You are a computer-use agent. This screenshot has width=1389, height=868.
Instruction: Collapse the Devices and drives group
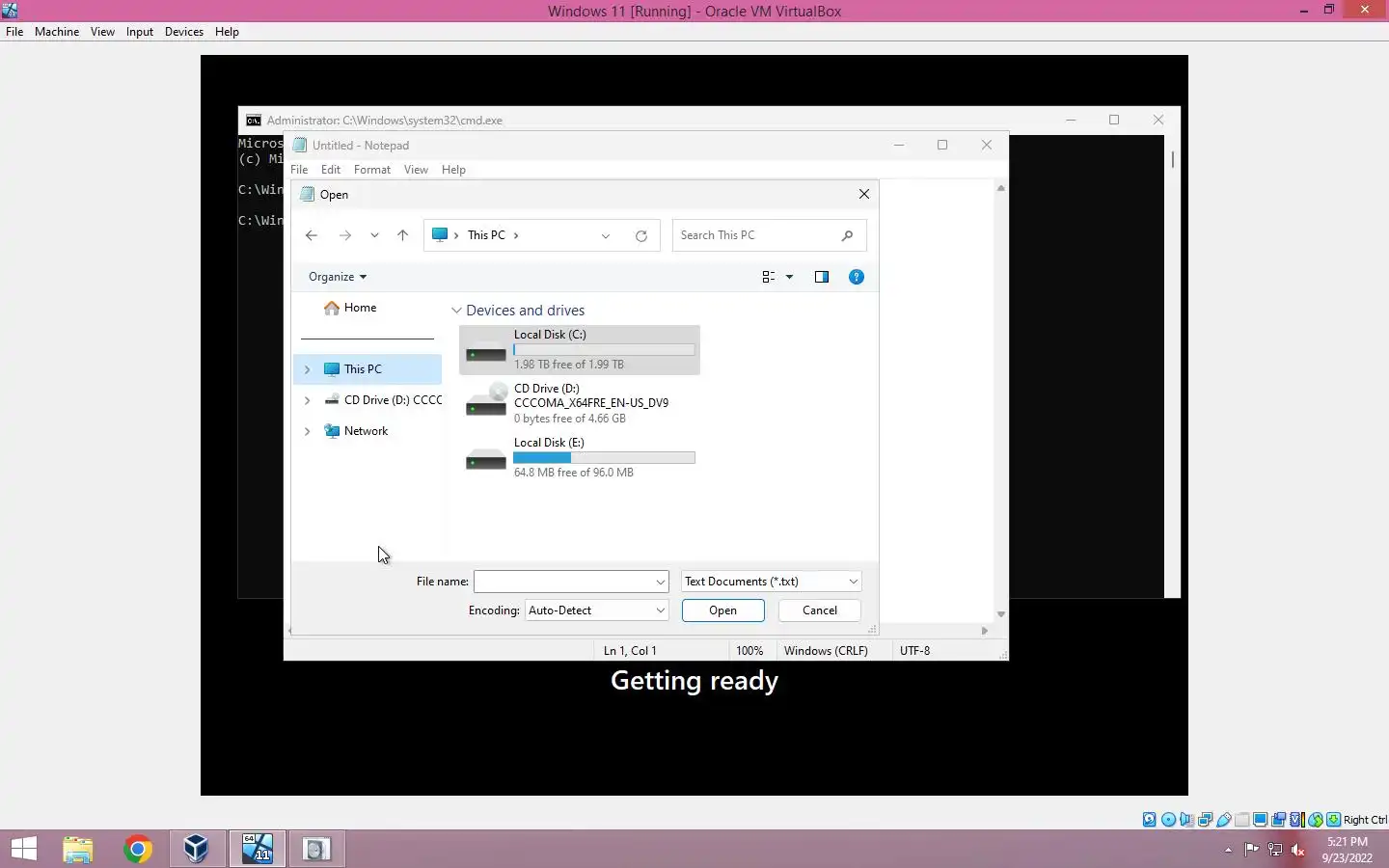456,311
